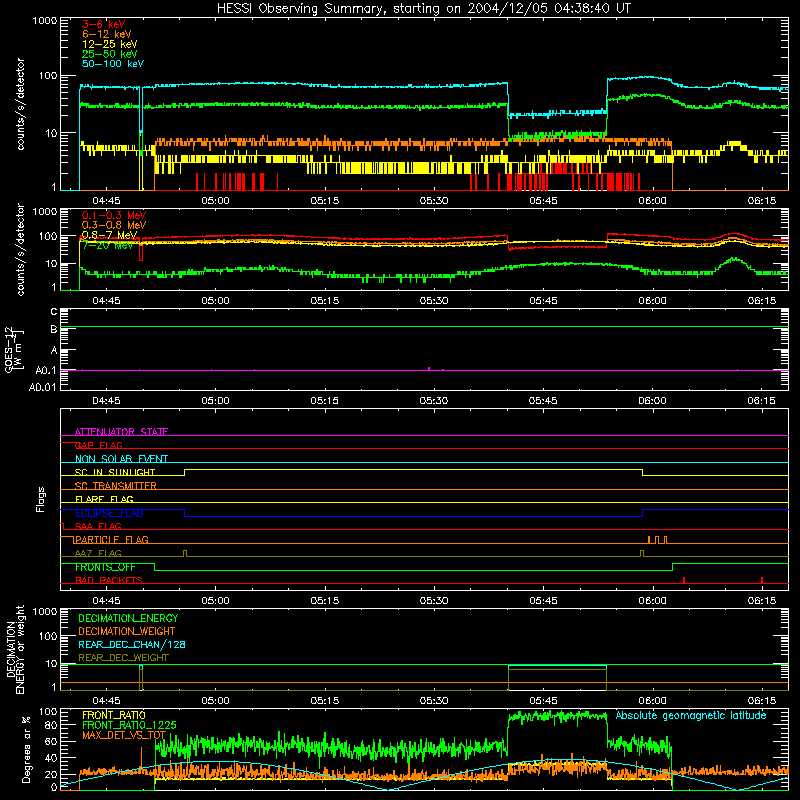This screenshot has height=800, width=800.
Task: Select the 3-6 keV legend label
Action: tap(104, 24)
